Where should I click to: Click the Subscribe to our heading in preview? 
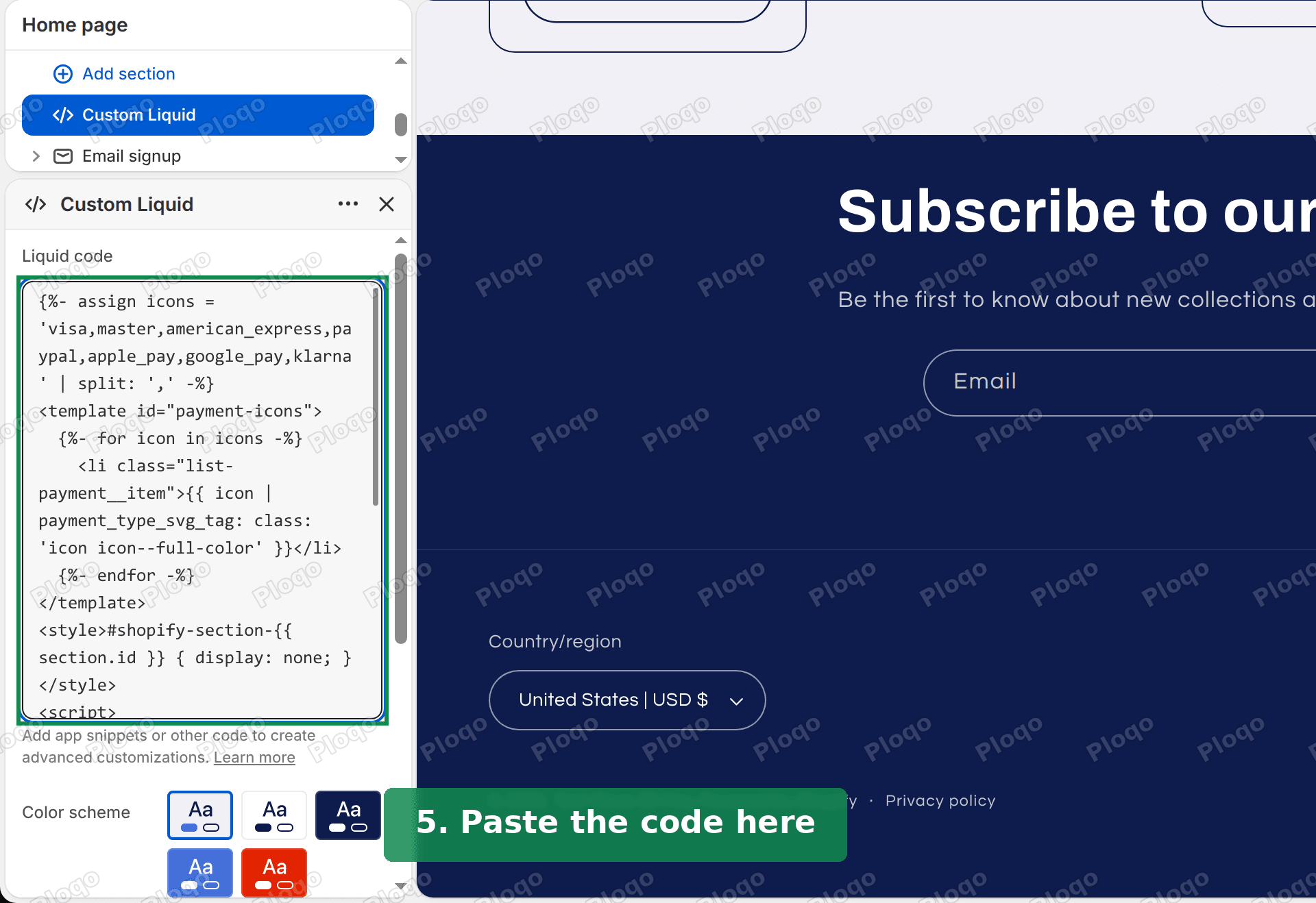click(1077, 211)
